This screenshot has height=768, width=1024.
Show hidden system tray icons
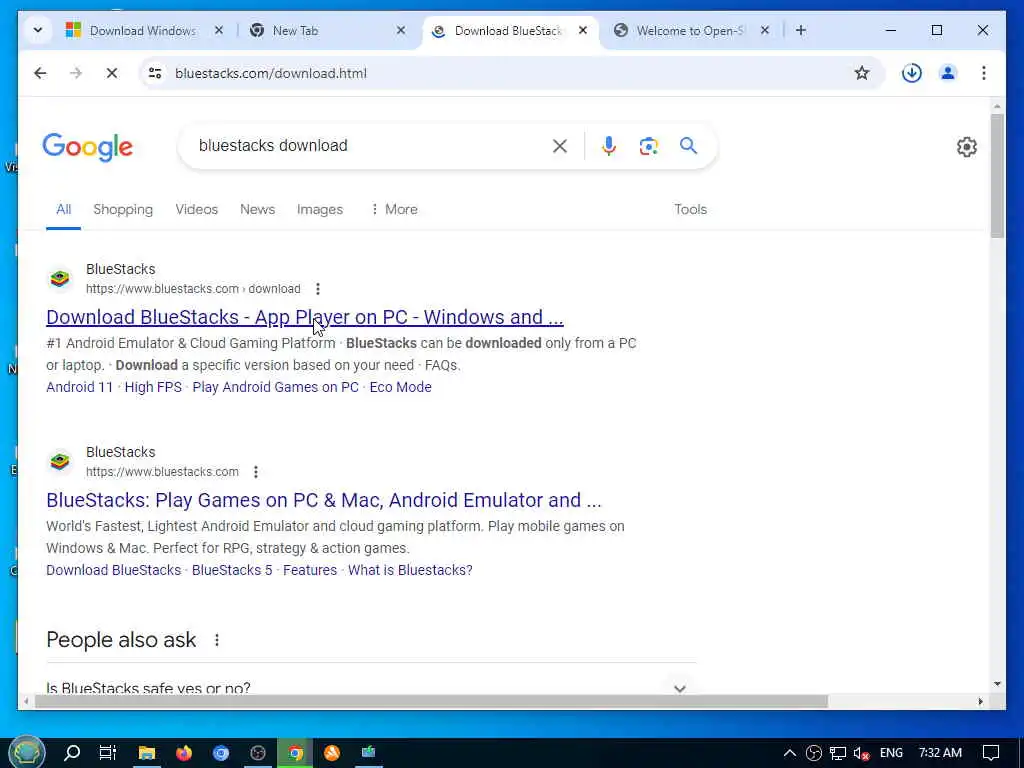pos(790,753)
